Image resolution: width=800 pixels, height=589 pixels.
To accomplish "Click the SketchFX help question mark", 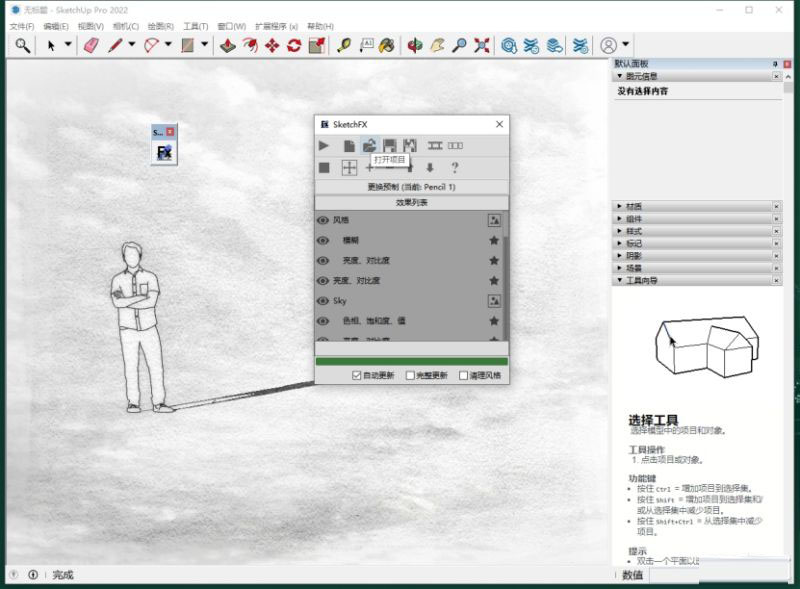I will tap(455, 167).
